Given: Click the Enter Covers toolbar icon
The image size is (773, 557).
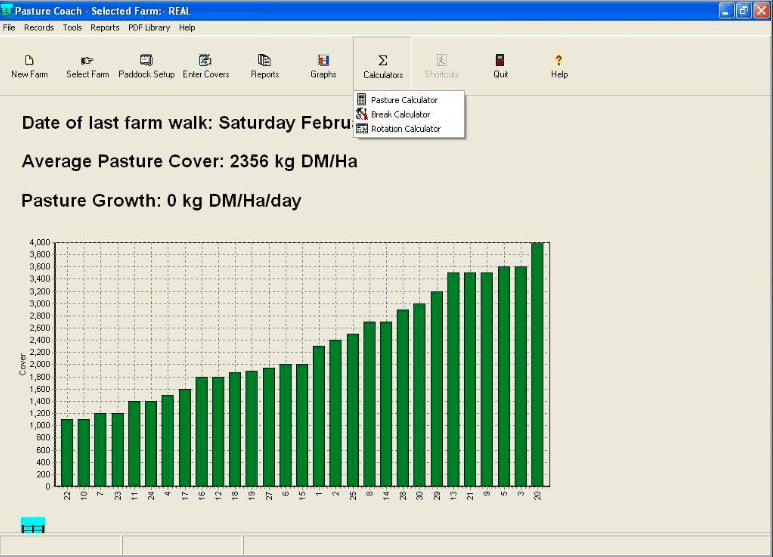Looking at the screenshot, I should tap(205, 66).
